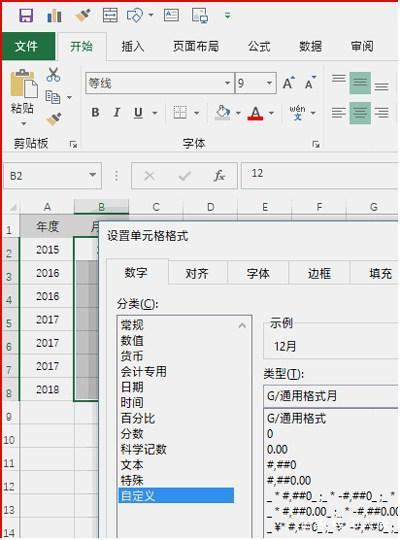Toggle Italic formatting

117,113
